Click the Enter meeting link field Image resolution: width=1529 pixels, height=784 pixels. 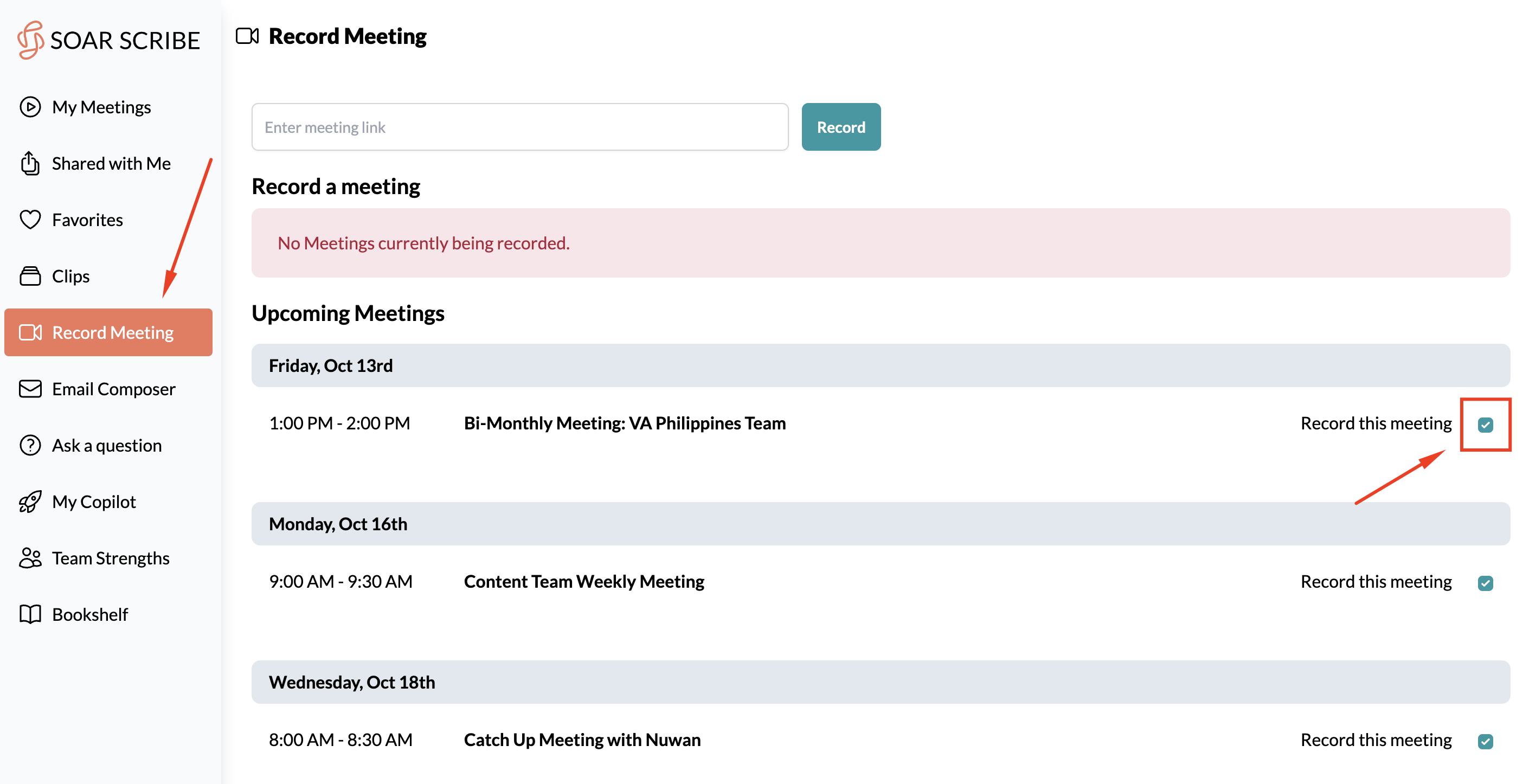click(519, 127)
